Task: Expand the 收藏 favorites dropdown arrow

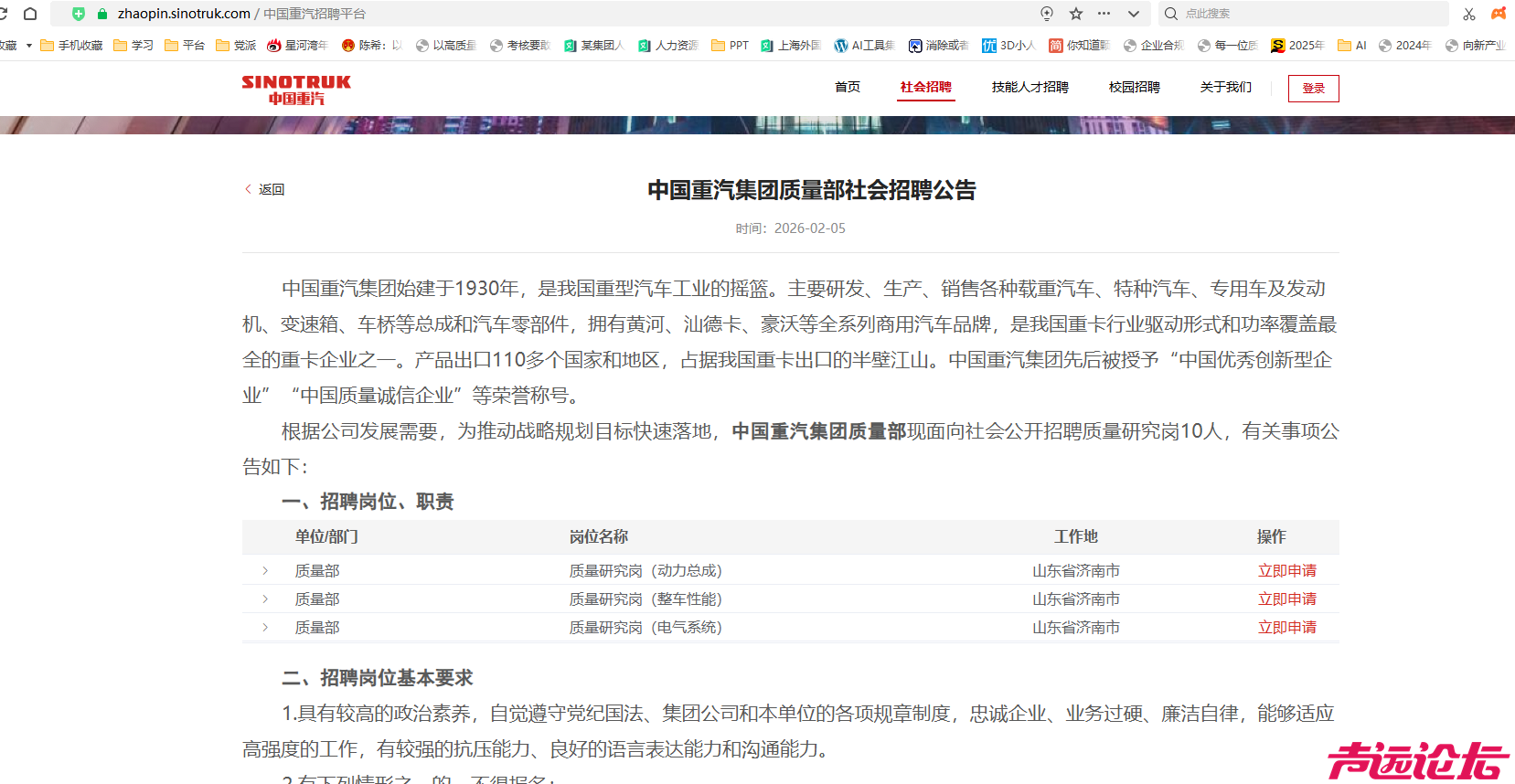Action: click(x=29, y=45)
